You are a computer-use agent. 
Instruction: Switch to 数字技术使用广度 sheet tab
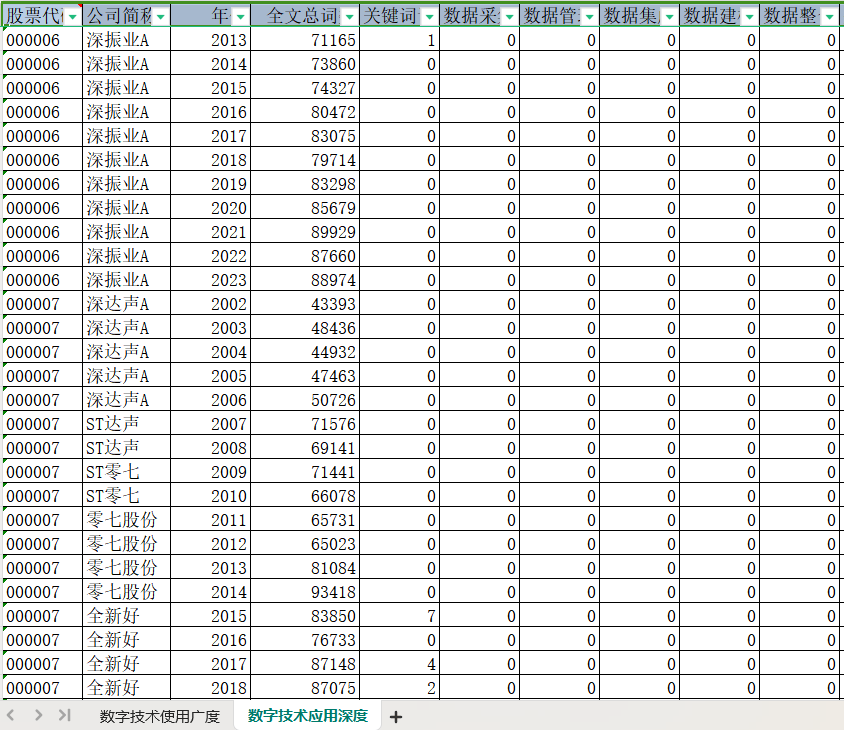(x=160, y=716)
